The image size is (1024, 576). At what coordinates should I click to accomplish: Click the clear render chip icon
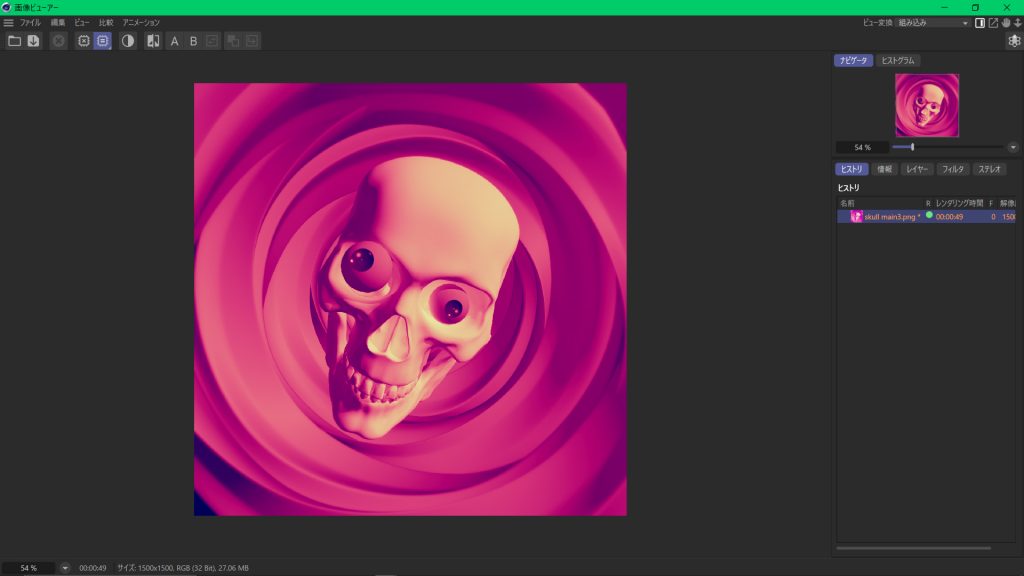click(x=84, y=41)
